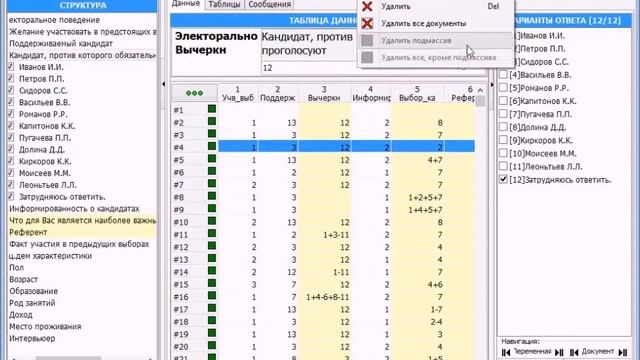Click column header 5 Выбор_ка
640x360 pixels.
pos(418,93)
